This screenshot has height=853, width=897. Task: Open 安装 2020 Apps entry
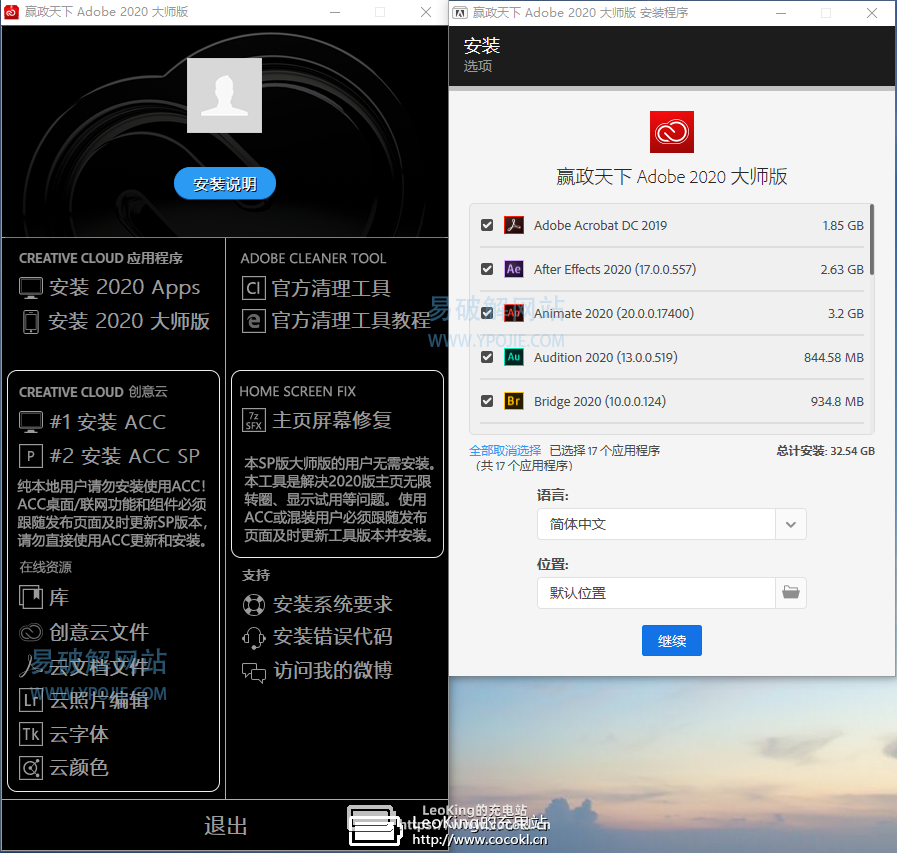[124, 288]
